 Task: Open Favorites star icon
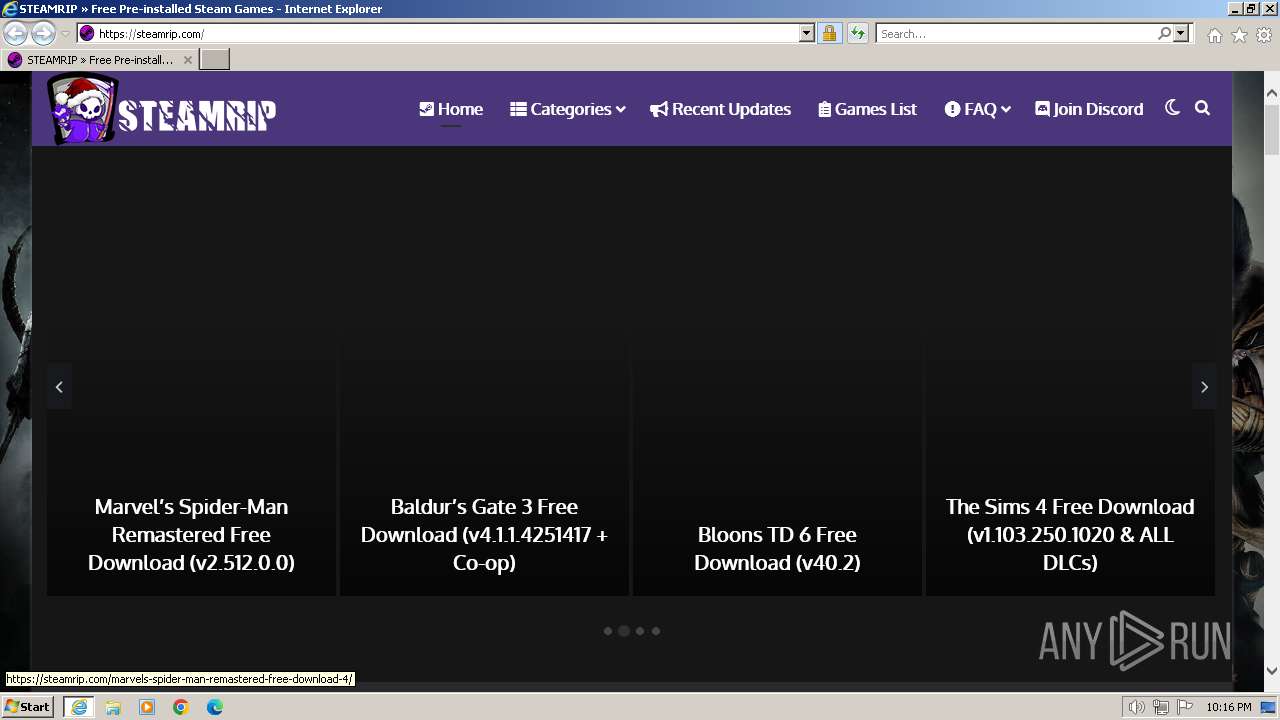pyautogui.click(x=1239, y=35)
